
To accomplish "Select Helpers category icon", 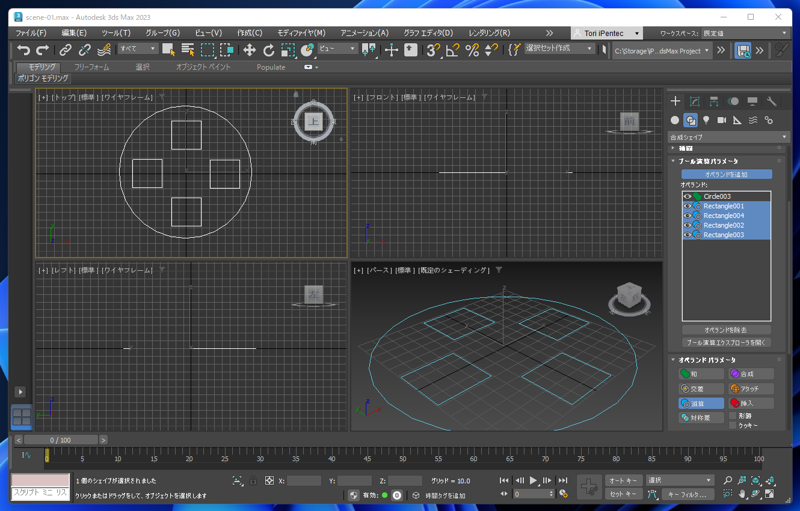I will coord(737,120).
